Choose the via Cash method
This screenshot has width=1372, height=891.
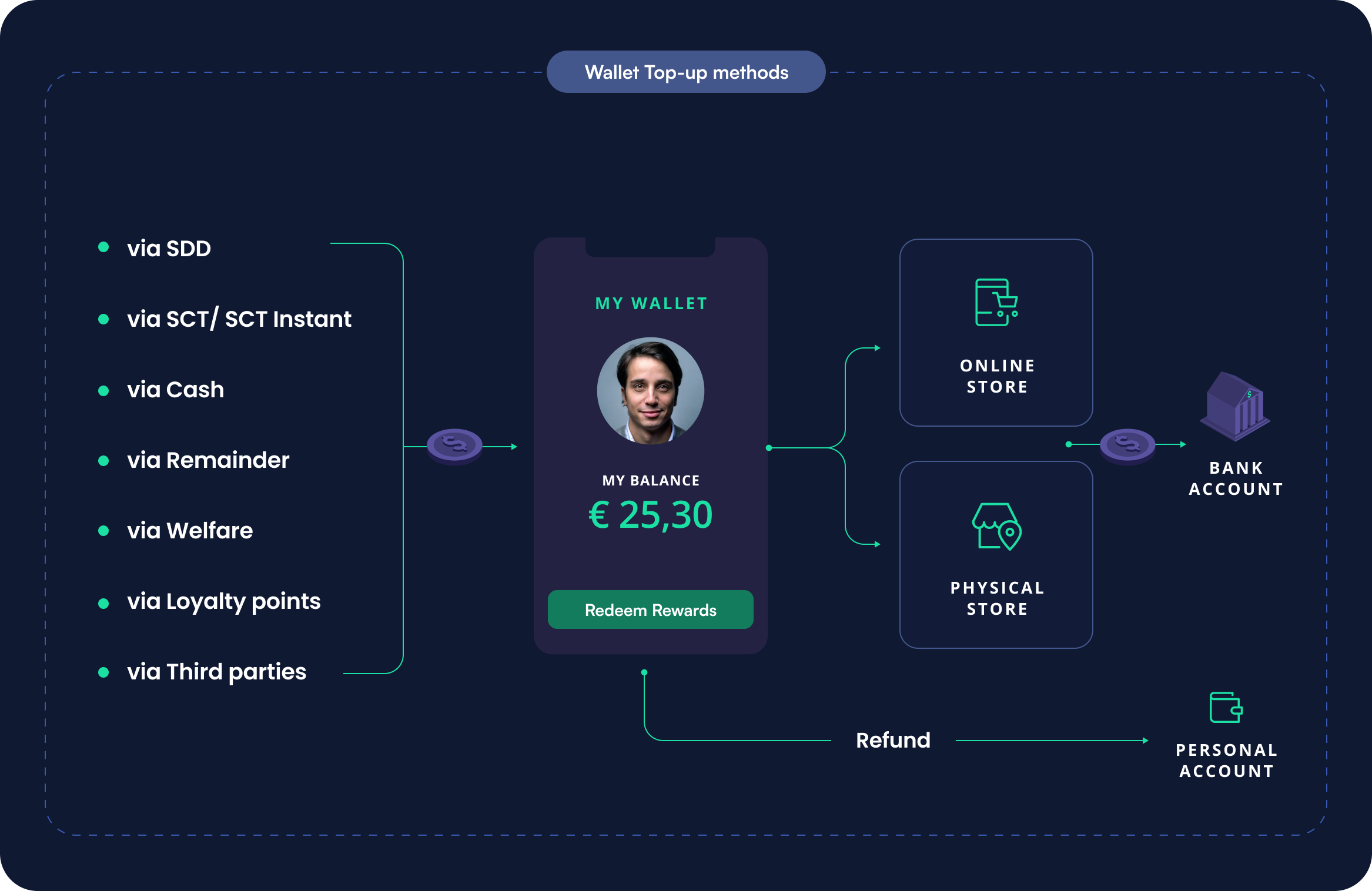[x=175, y=390]
